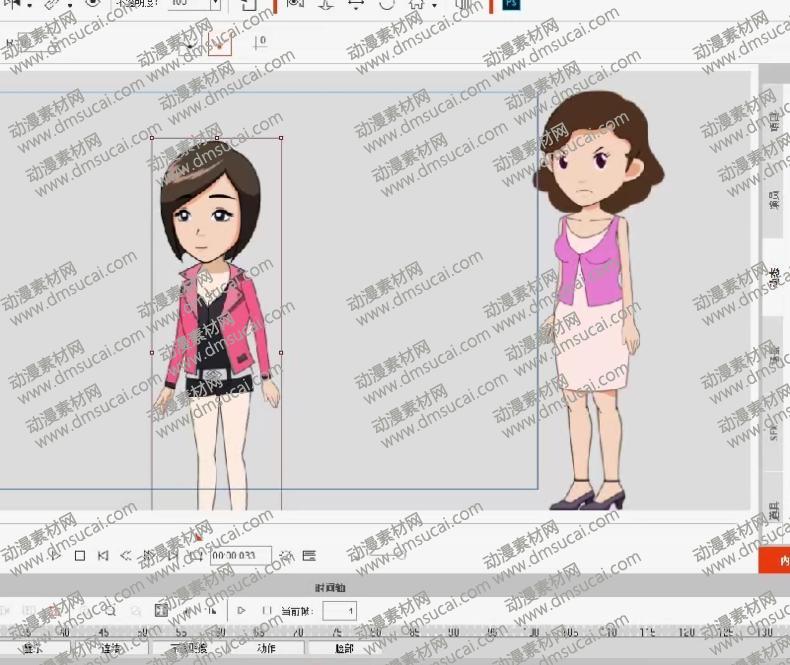
Task: Click the chain link tool icon
Action: point(52,4)
